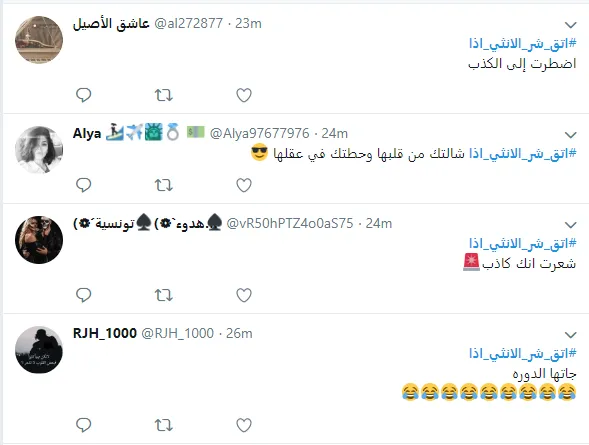Screen dimensions: 589x445
Task: Retweet RJH_1000's tweet
Action: click(164, 425)
